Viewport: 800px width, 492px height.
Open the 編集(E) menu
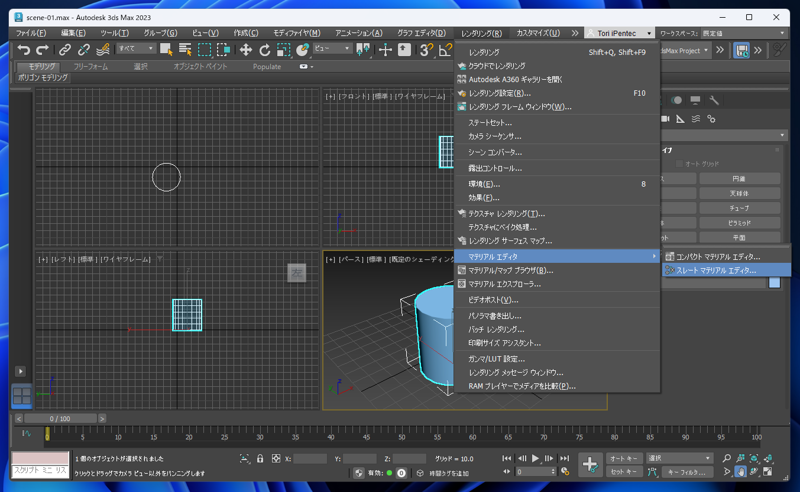pos(73,33)
